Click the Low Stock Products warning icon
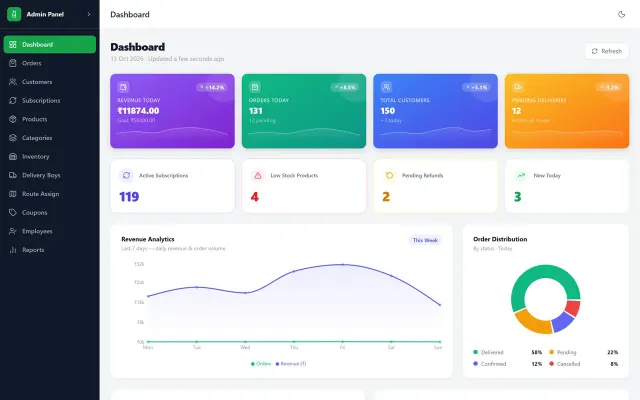 (258, 176)
